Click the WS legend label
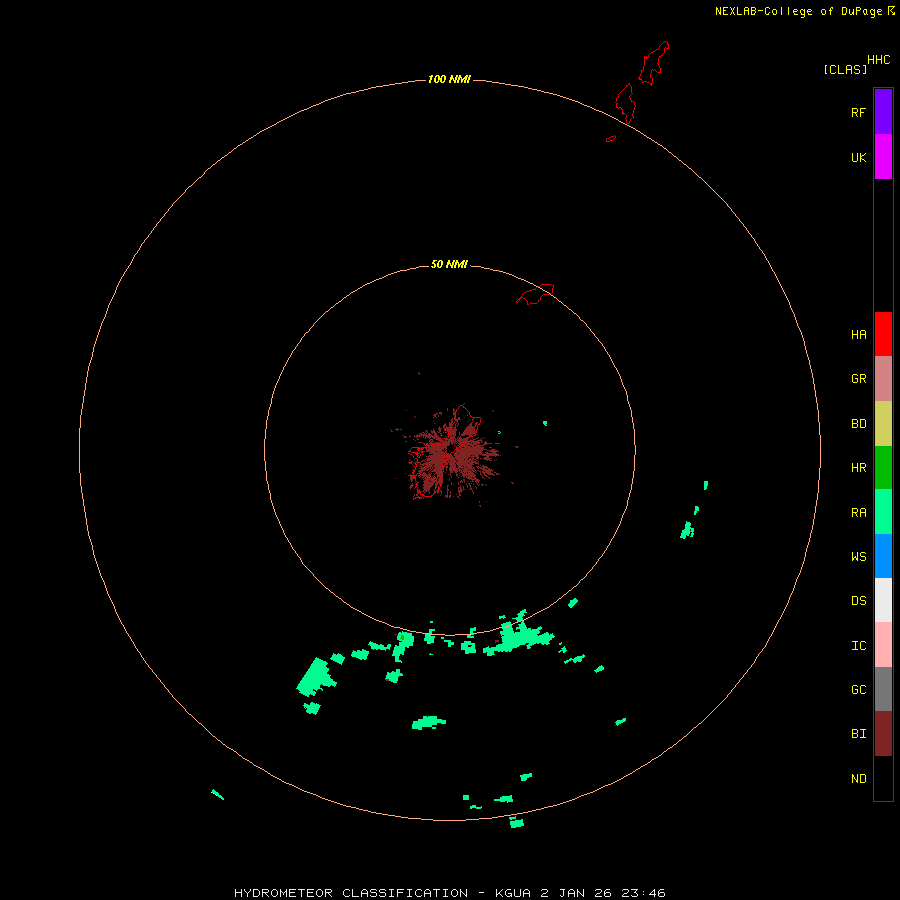The width and height of the screenshot is (900, 900). tap(858, 556)
